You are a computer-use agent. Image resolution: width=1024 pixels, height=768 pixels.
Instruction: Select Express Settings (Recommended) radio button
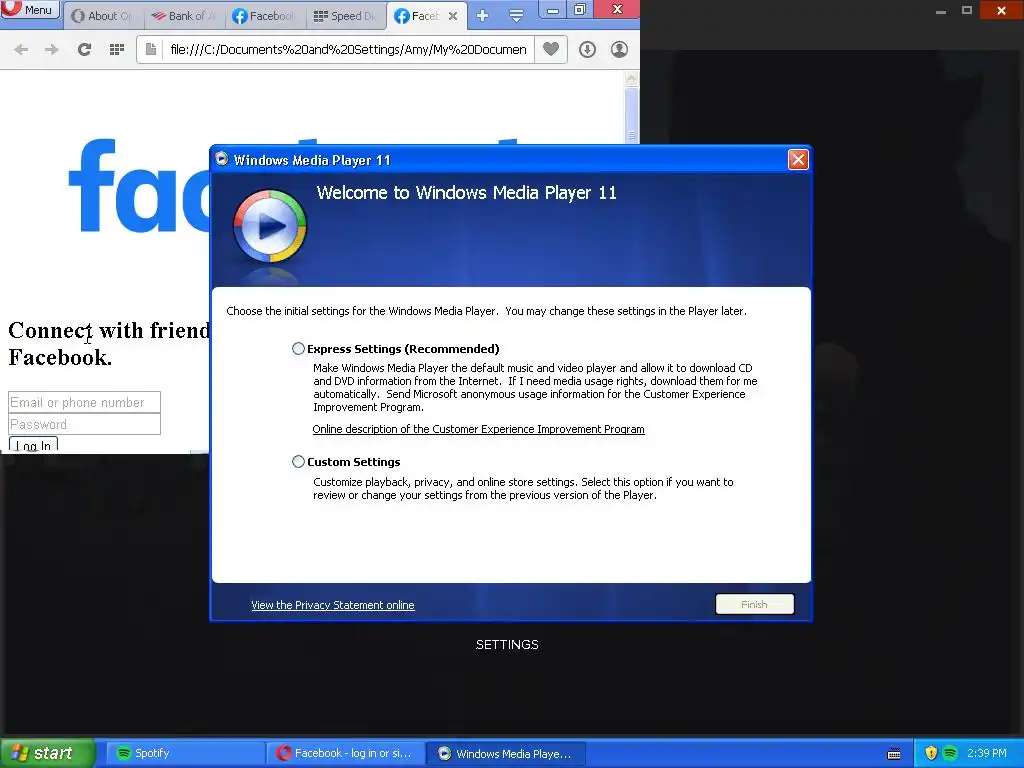click(x=298, y=349)
